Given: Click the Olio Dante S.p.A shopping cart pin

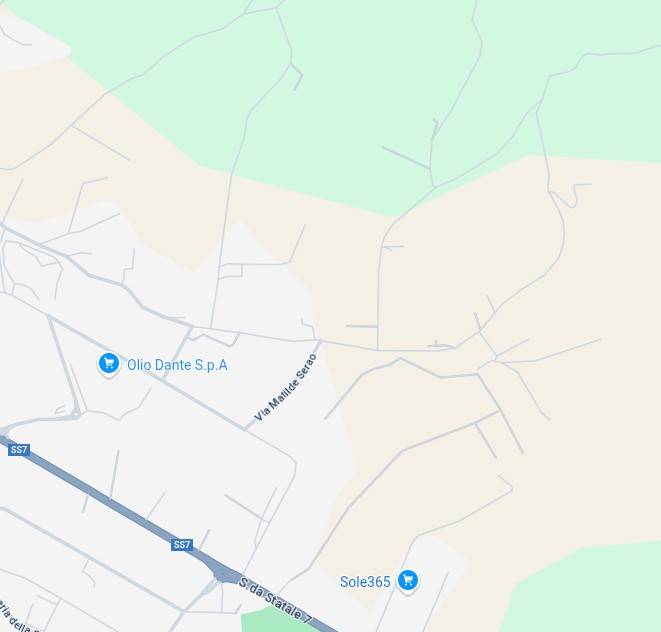Looking at the screenshot, I should point(109,364).
